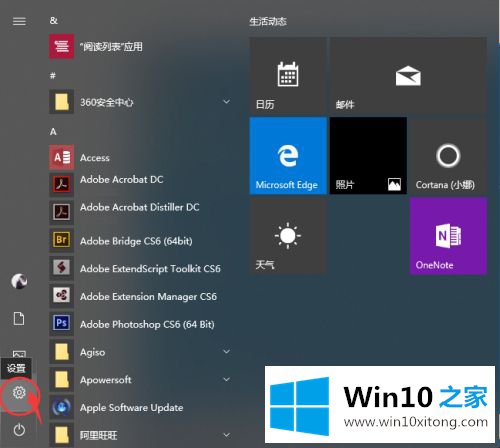
Task: Expand the 360安全中心 folder chevron
Action: (x=226, y=102)
